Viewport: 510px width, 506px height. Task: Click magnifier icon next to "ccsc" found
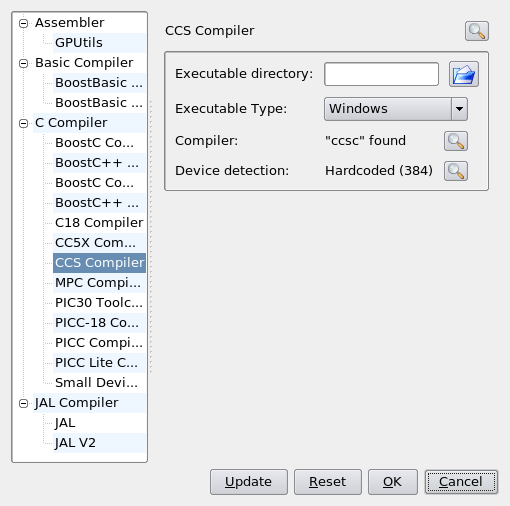pos(456,141)
